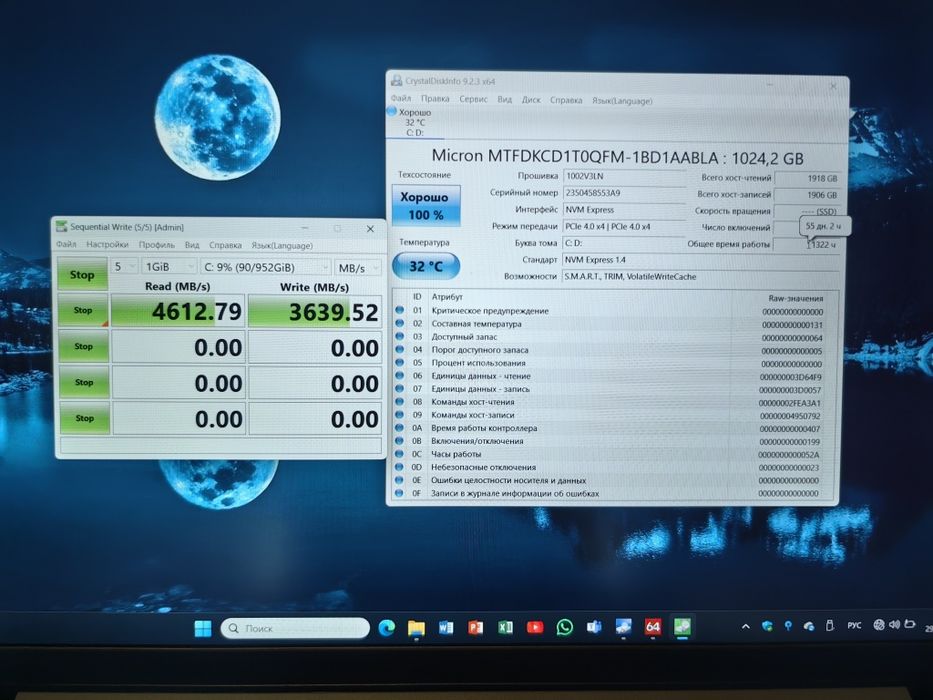Switch to AIDA64 taskbar icon
The height and width of the screenshot is (700, 933).
point(653,626)
